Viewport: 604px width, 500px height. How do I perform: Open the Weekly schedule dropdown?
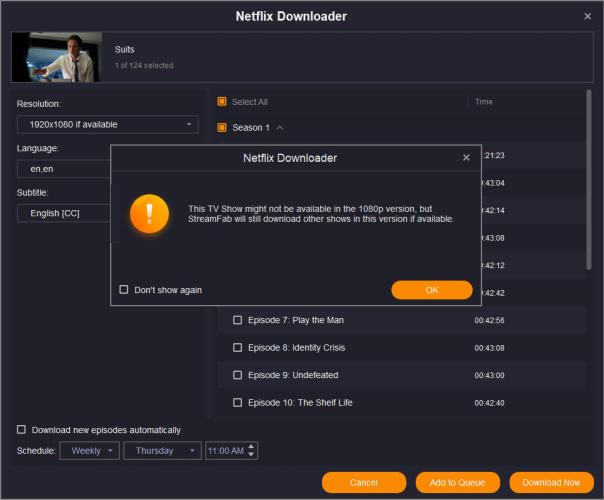coord(90,451)
